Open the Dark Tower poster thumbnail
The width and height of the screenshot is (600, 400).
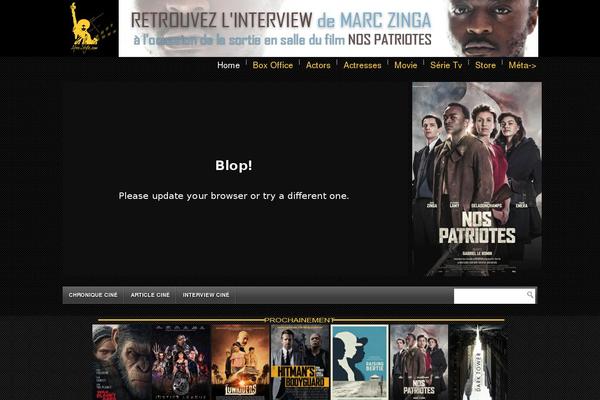click(x=478, y=362)
